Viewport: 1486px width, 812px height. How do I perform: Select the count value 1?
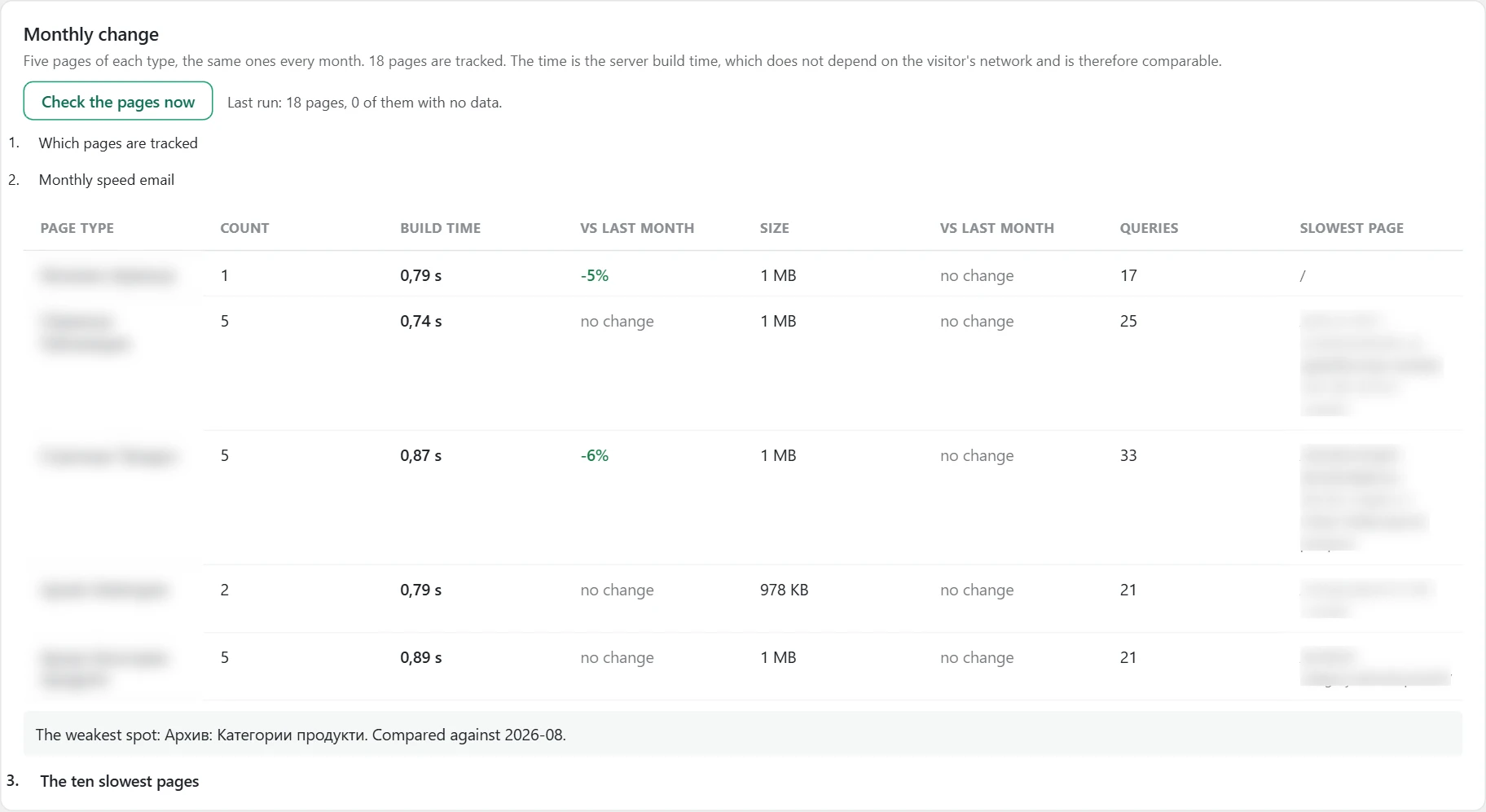(x=225, y=275)
